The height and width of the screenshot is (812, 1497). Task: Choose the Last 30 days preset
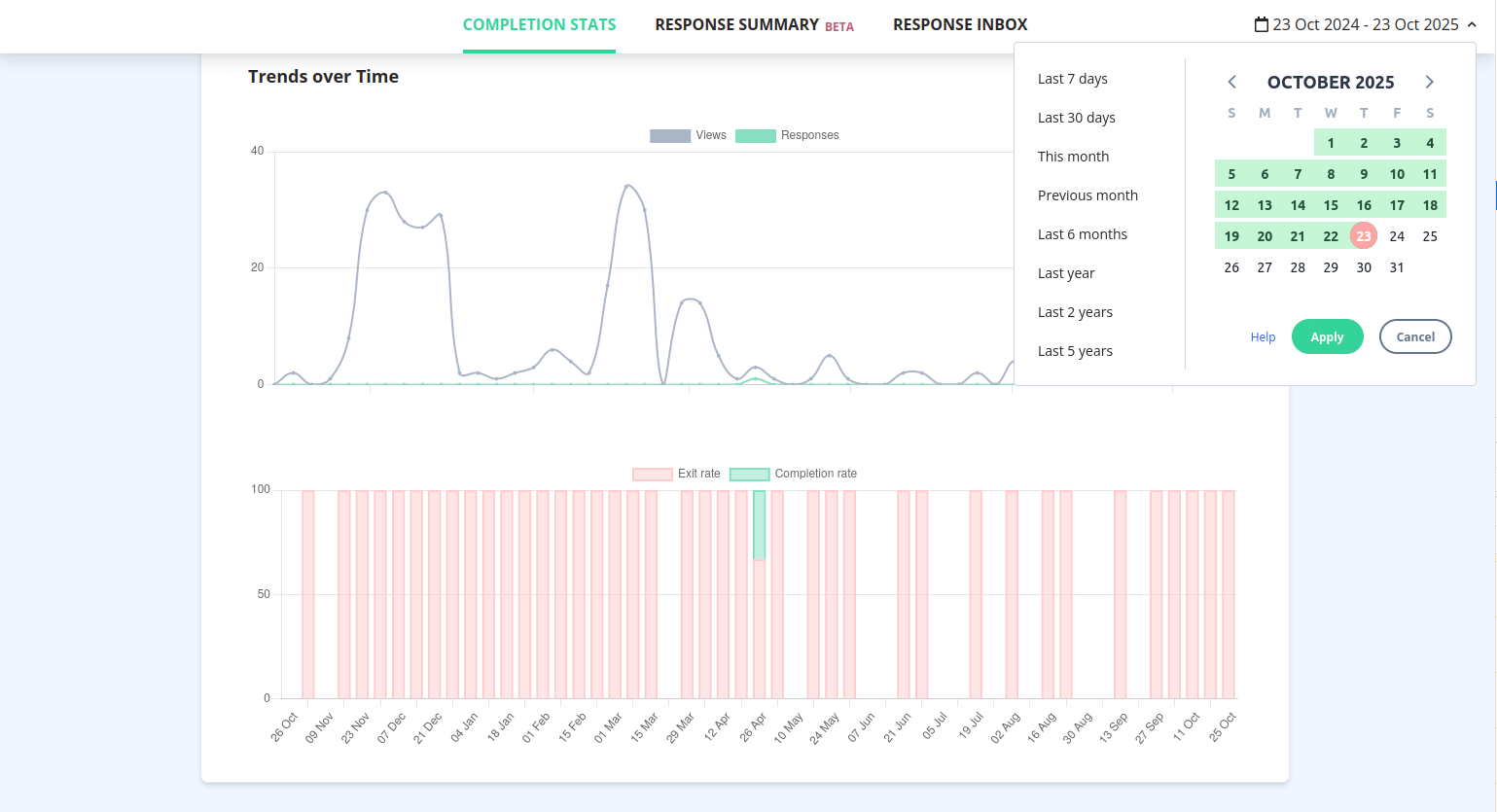(1076, 118)
